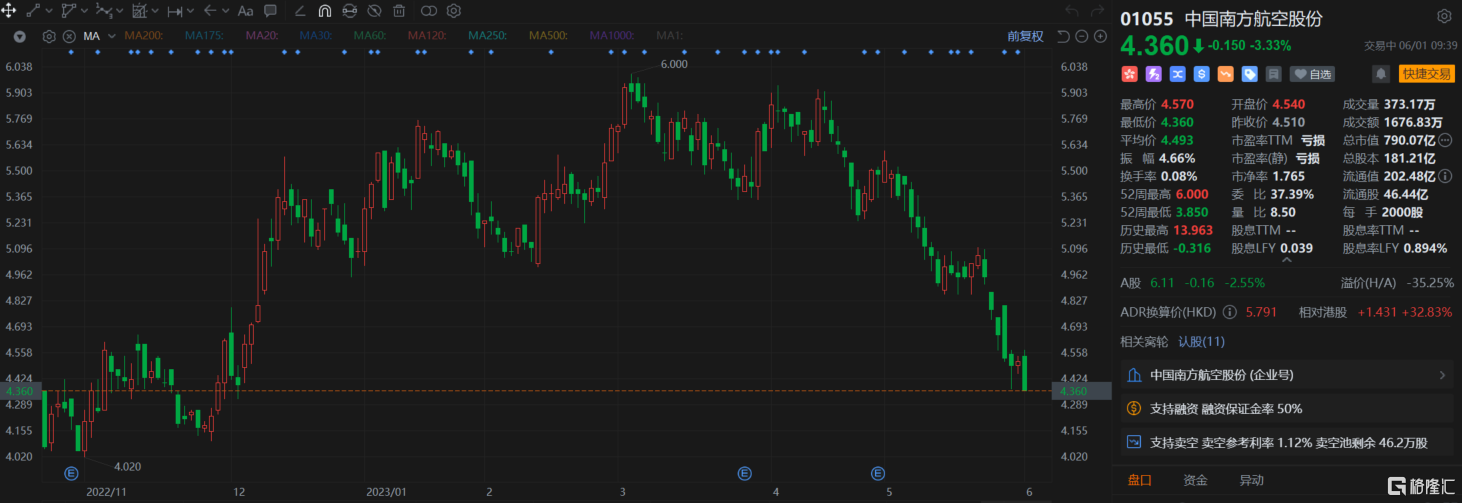The image size is (1462, 503).
Task: Click the A股 6.11 quote row
Action: point(1286,284)
